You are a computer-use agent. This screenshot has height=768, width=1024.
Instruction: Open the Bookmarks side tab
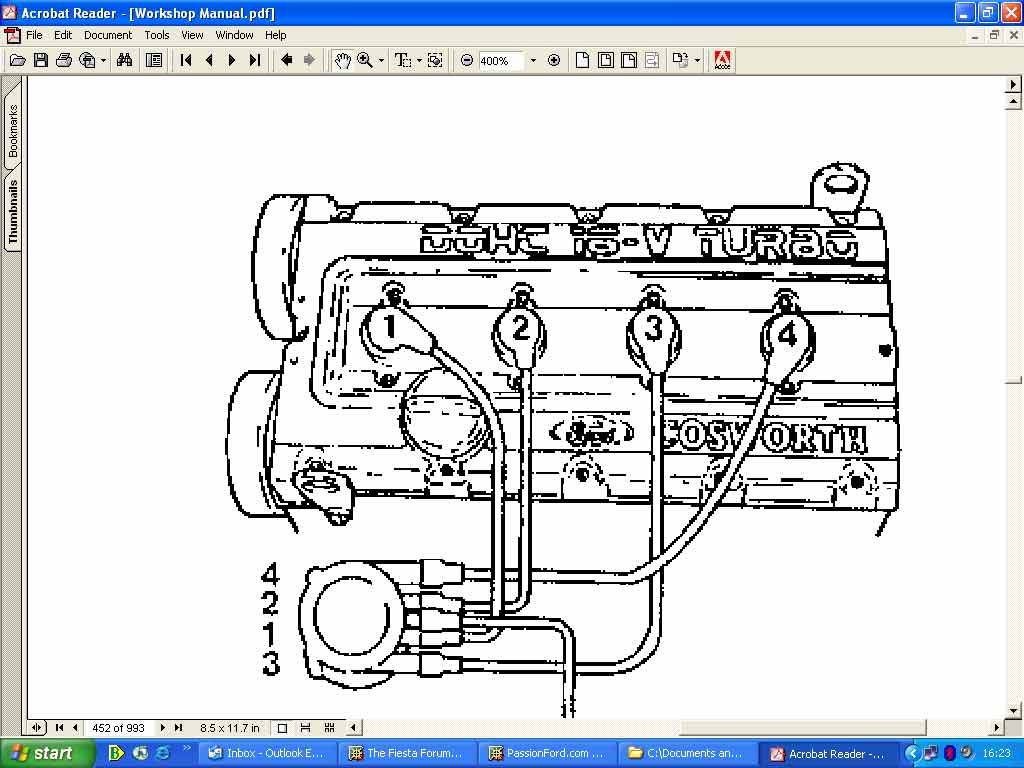(12, 131)
